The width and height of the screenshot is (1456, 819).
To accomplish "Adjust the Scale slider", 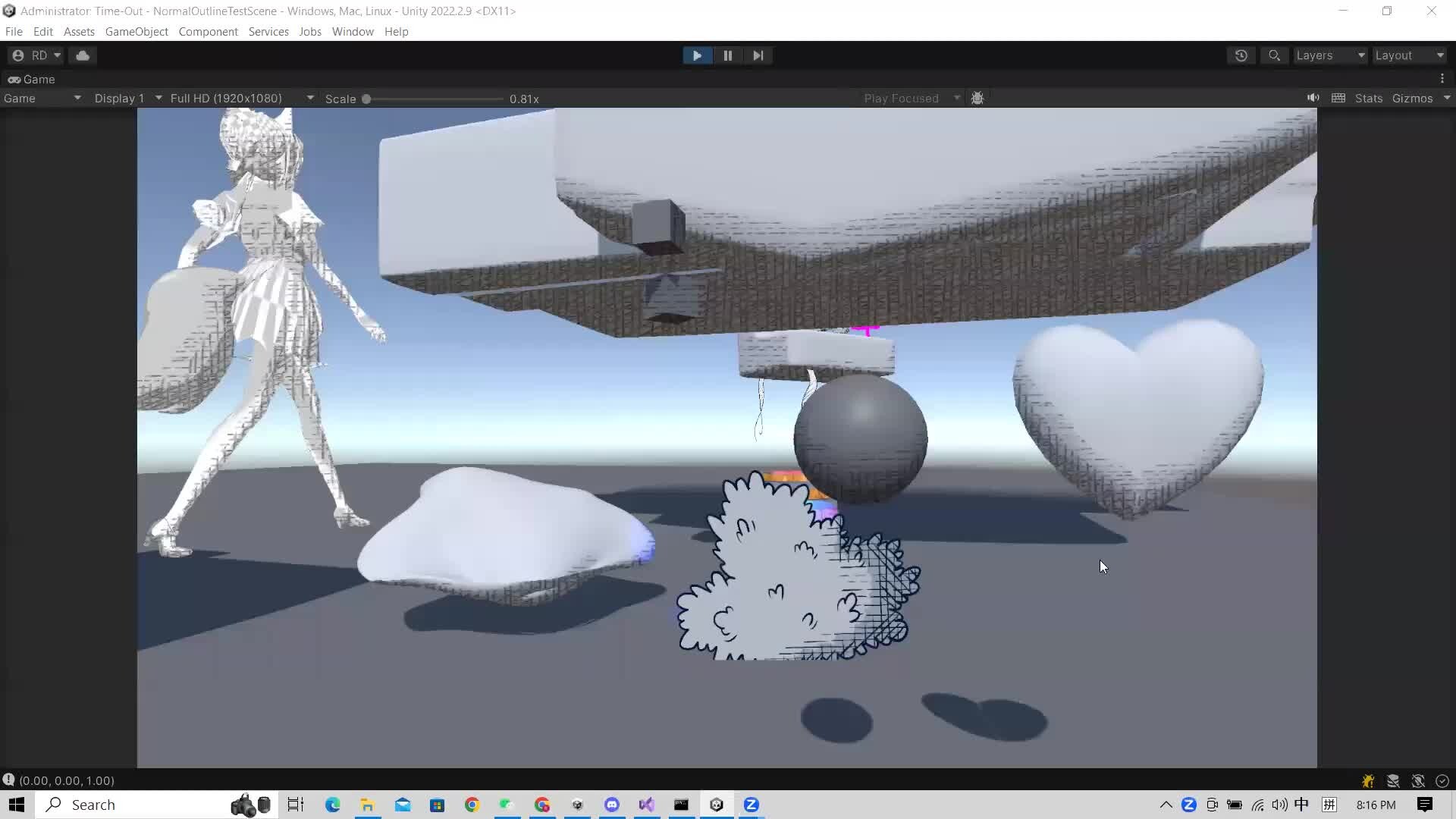I will click(x=366, y=99).
